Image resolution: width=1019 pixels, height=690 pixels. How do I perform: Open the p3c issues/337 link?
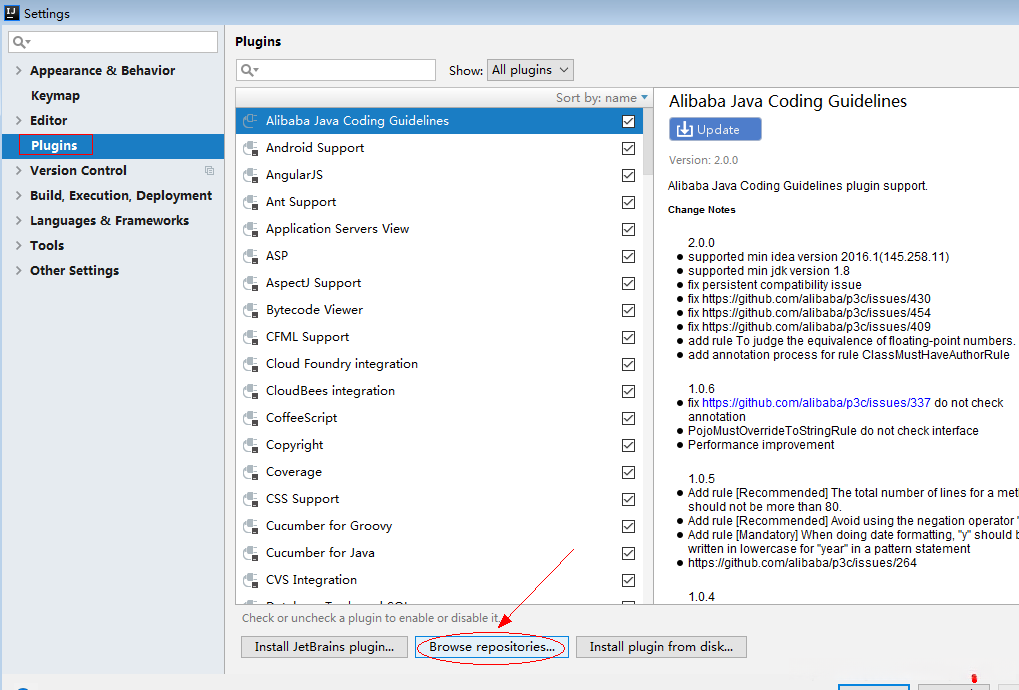pyautogui.click(x=816, y=403)
